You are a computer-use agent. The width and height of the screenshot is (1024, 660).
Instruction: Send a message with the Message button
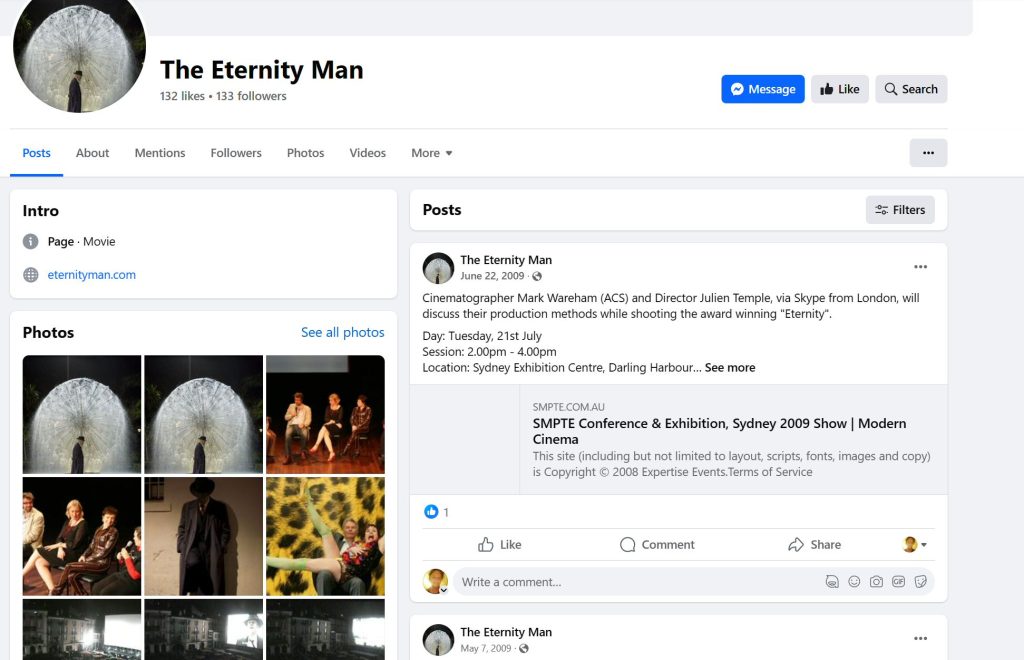point(763,89)
